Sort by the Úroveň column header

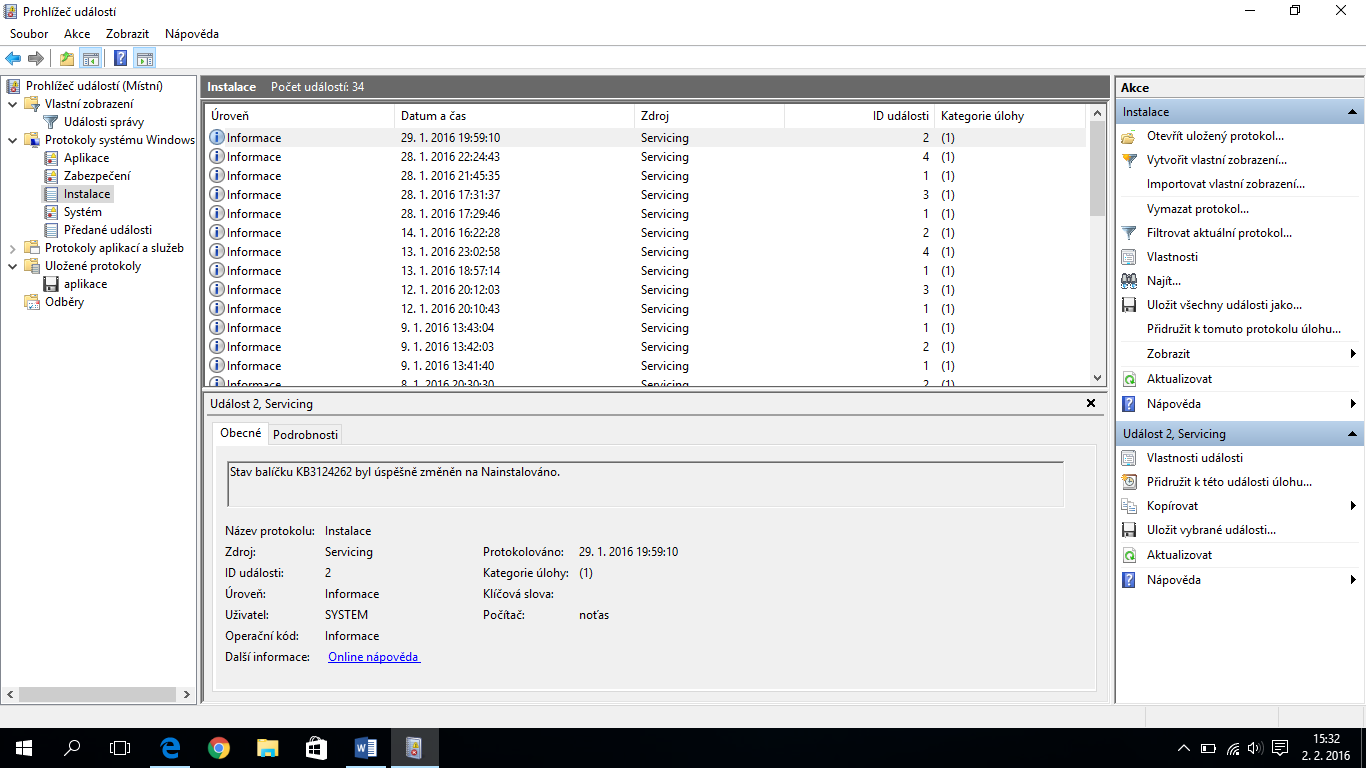(299, 116)
